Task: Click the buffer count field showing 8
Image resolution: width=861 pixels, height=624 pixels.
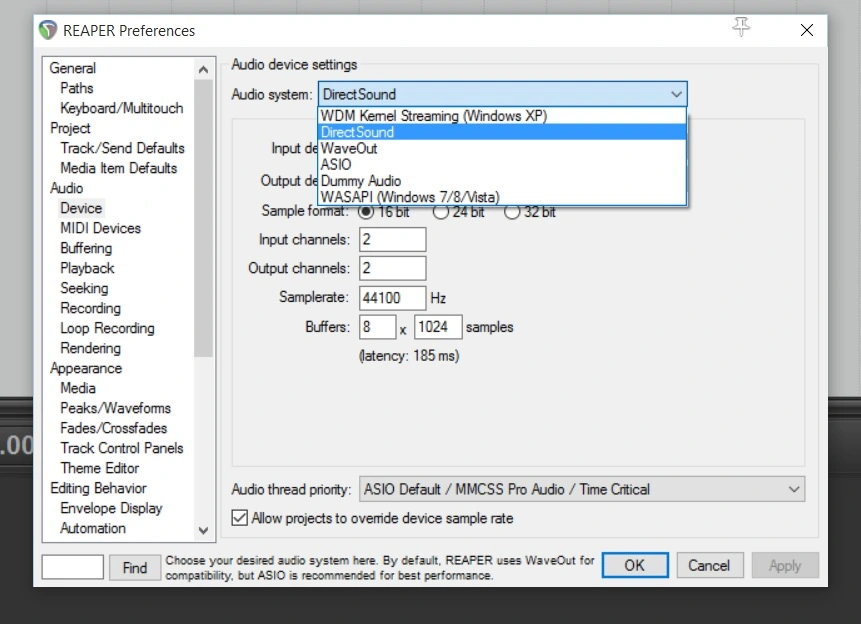Action: point(378,327)
